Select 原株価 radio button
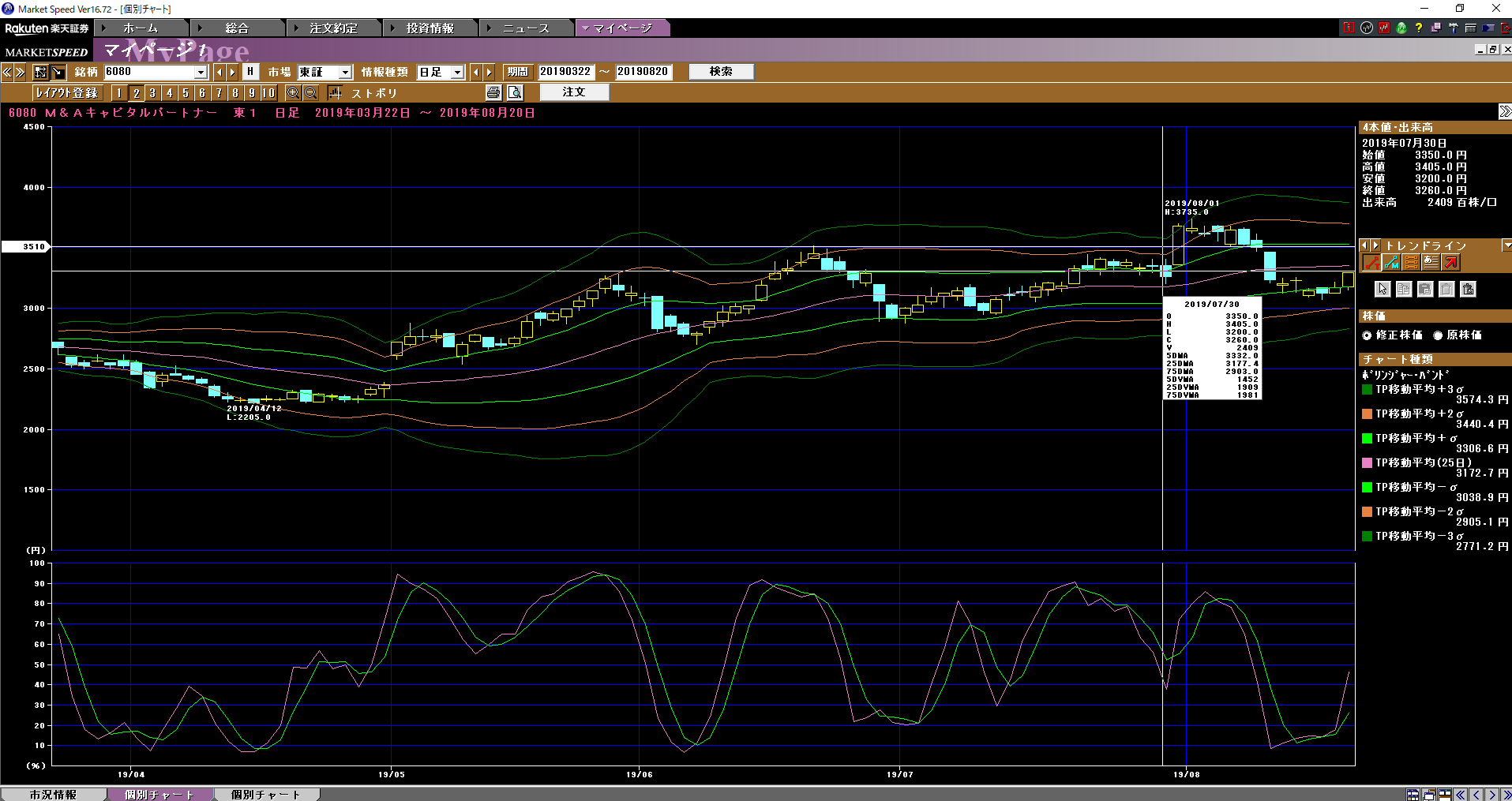 click(x=1438, y=335)
